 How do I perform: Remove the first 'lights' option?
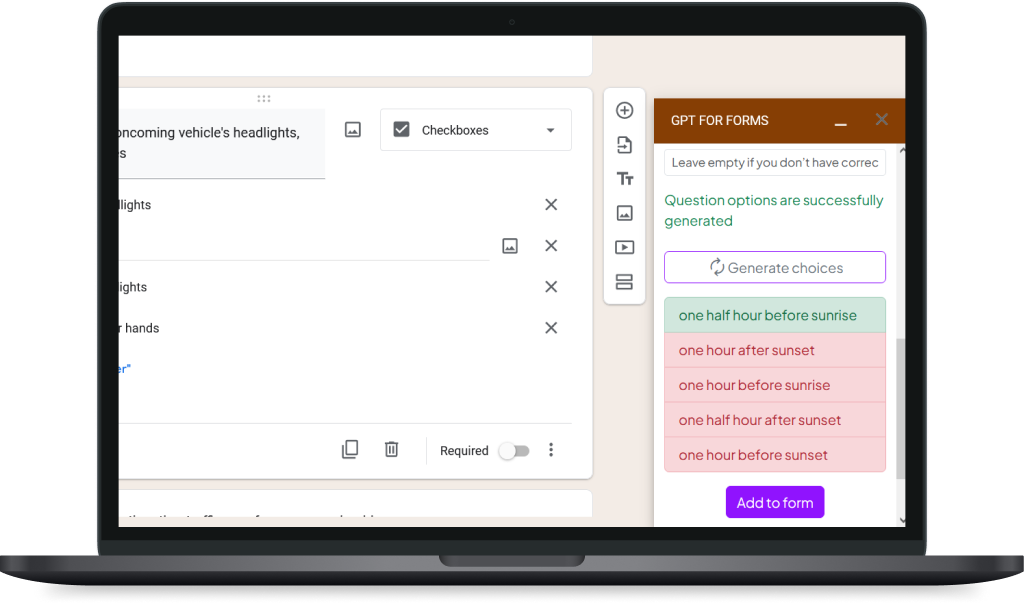[x=551, y=204]
